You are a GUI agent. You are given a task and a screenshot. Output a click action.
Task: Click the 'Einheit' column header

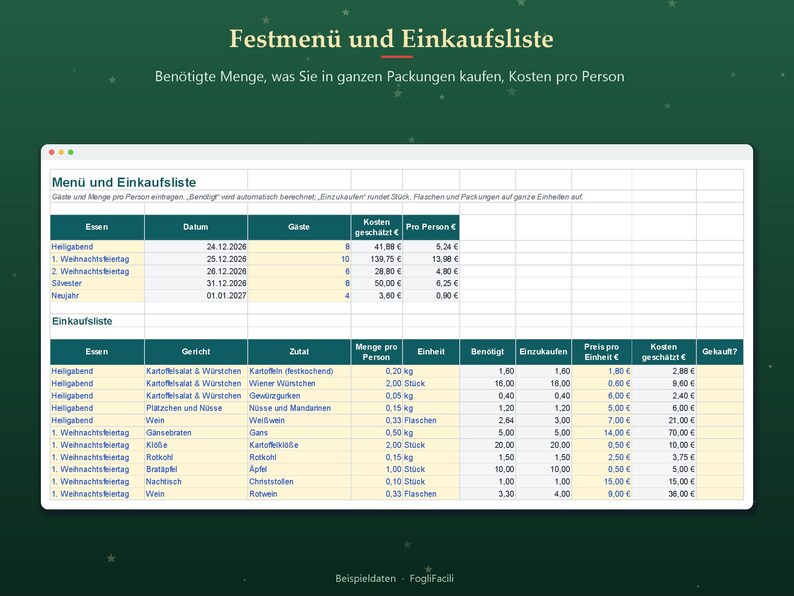tap(431, 352)
